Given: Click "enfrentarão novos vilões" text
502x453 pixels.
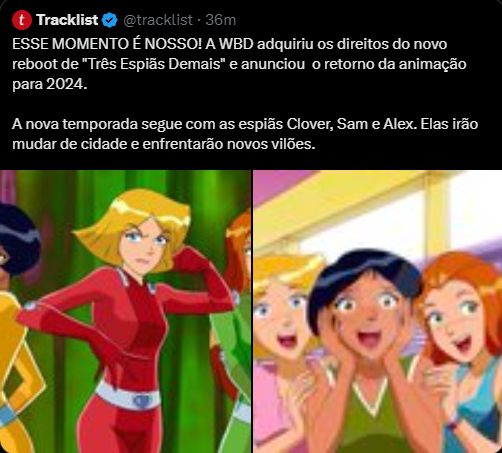Looking at the screenshot, I should tap(229, 144).
